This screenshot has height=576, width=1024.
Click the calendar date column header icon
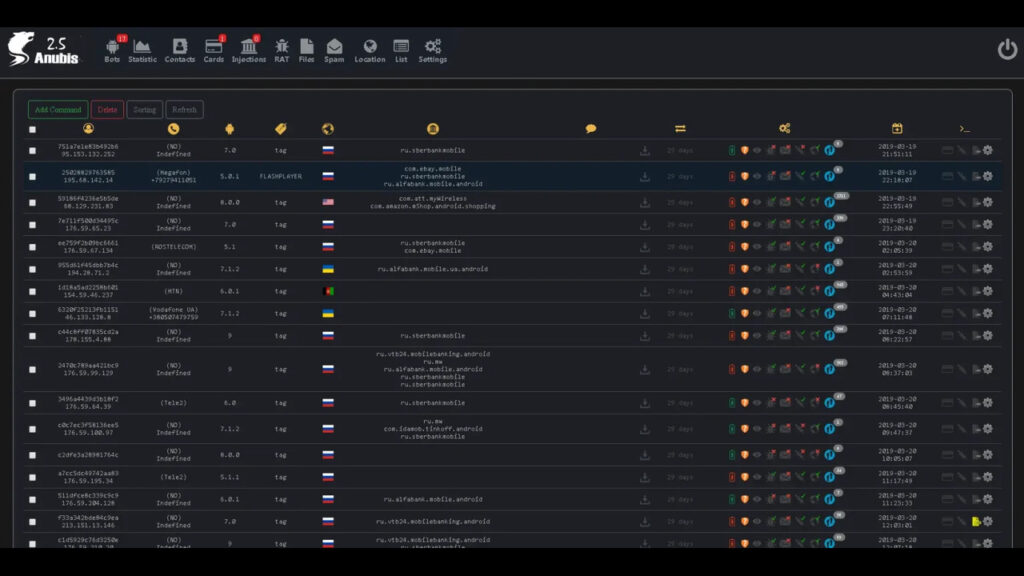point(897,129)
